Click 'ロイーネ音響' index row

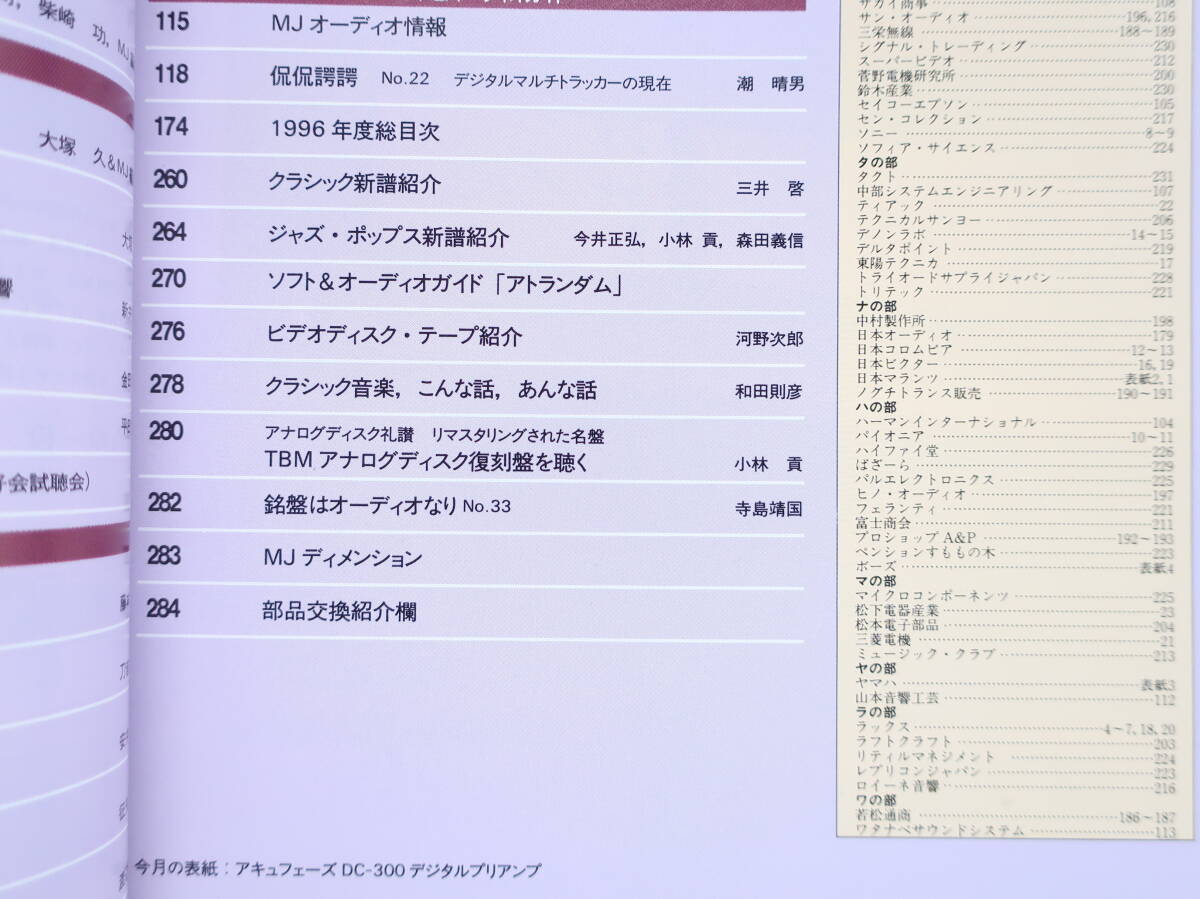coord(1016,786)
